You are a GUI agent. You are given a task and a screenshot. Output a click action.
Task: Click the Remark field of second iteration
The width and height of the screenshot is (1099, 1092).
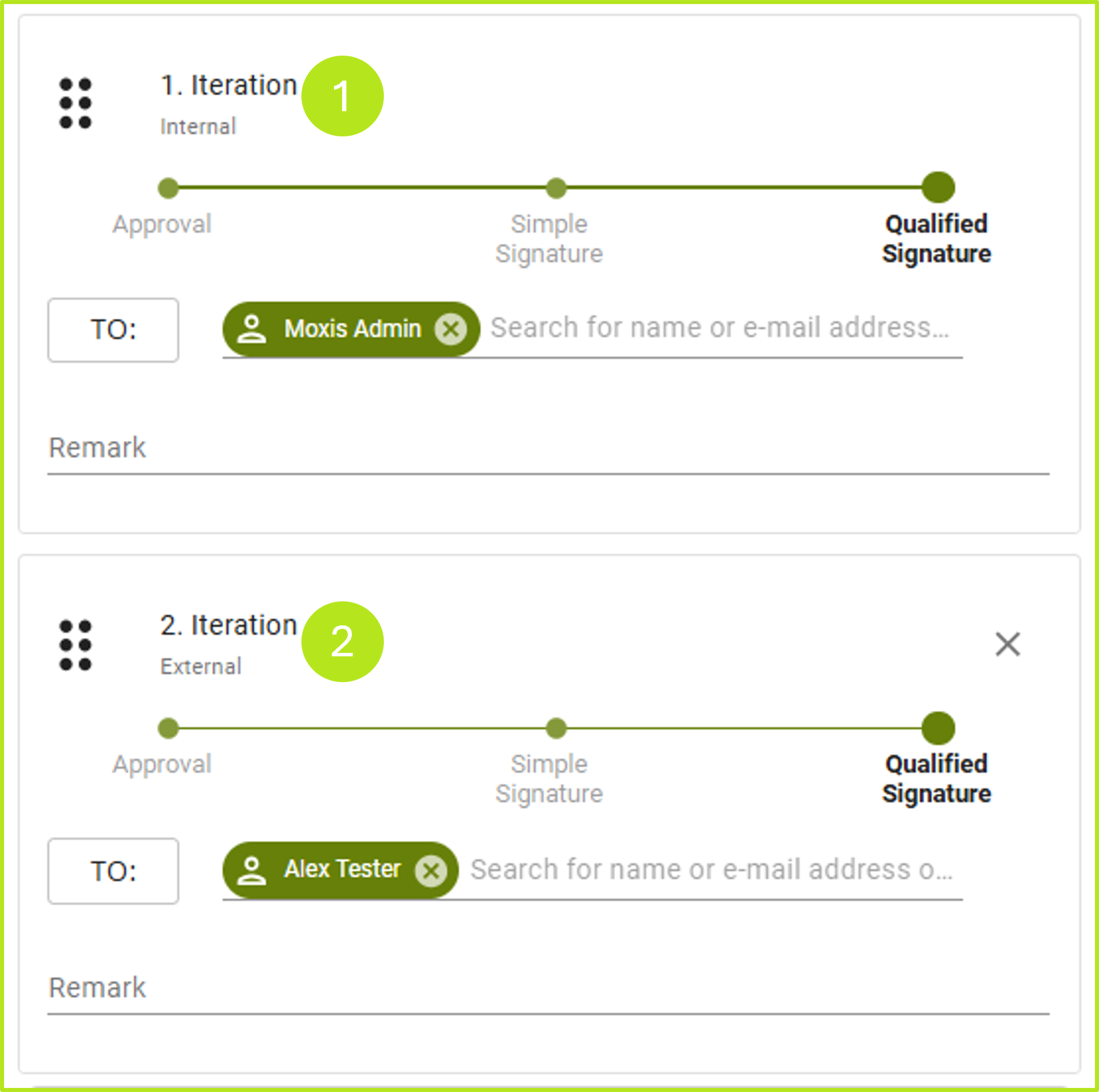pyautogui.click(x=547, y=989)
